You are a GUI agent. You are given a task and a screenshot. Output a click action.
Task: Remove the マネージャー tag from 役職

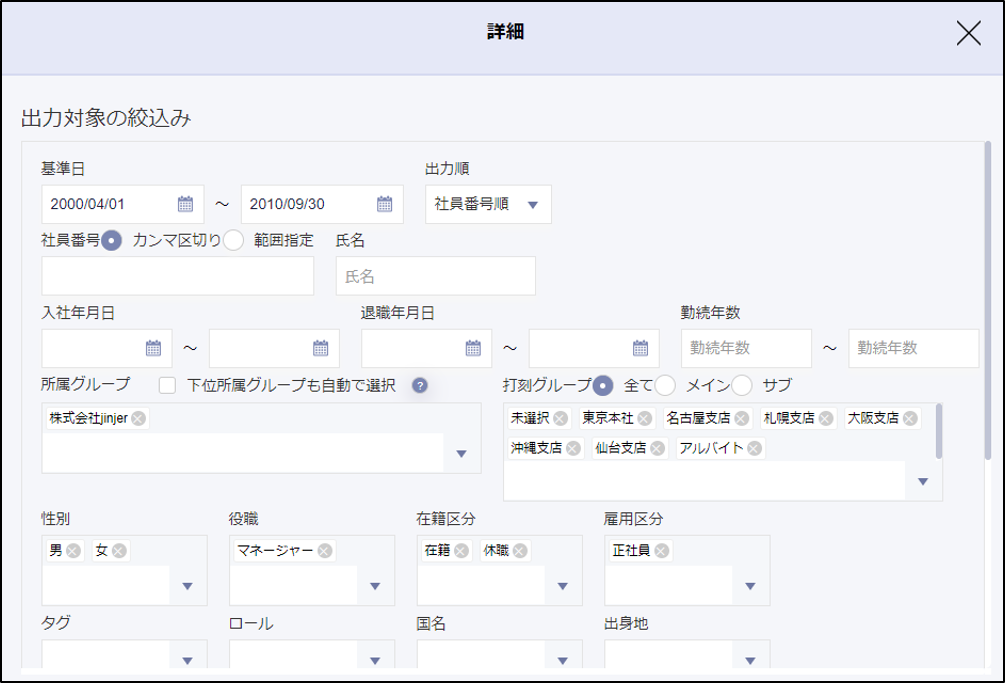pyautogui.click(x=325, y=550)
